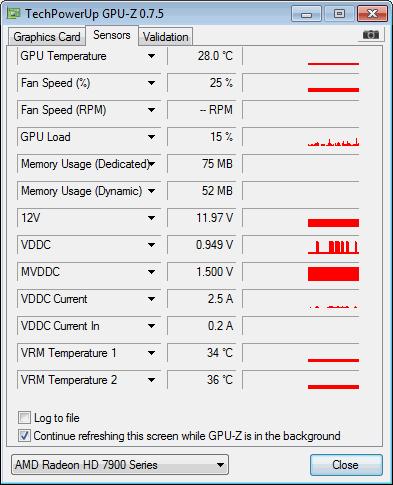Viewport: 393px width, 485px height.
Task: Disable continue refreshing in background checkbox
Action: [x=24, y=436]
